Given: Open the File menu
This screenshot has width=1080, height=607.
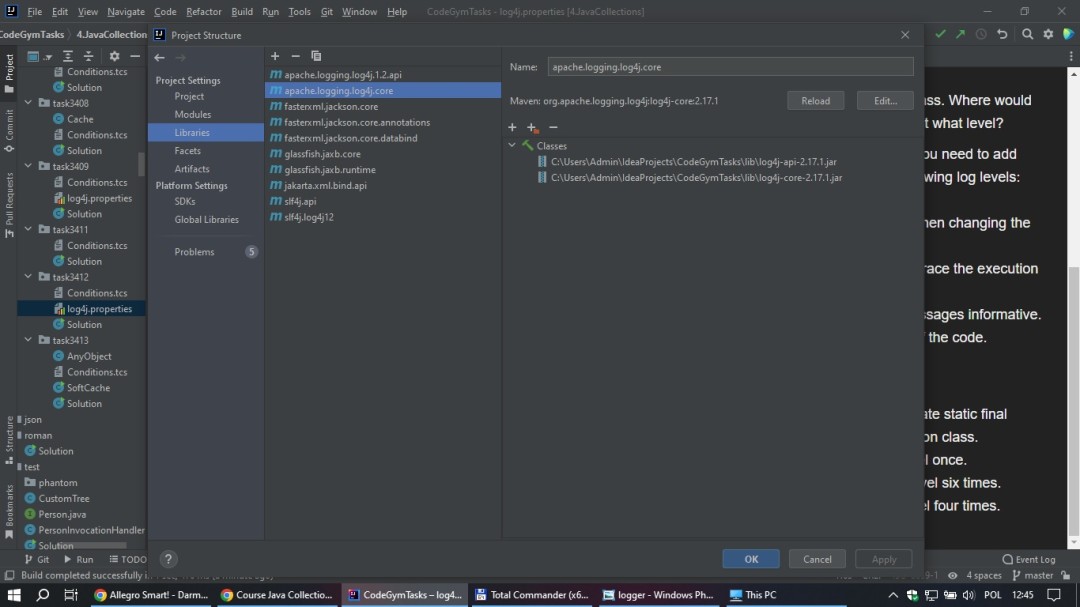Looking at the screenshot, I should click(x=34, y=12).
